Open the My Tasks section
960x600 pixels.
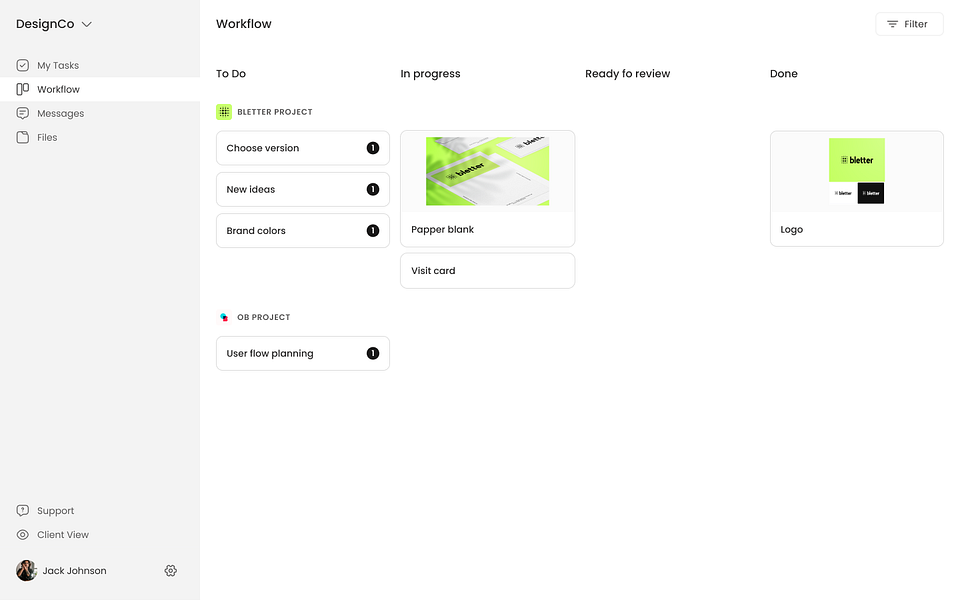click(x=60, y=65)
